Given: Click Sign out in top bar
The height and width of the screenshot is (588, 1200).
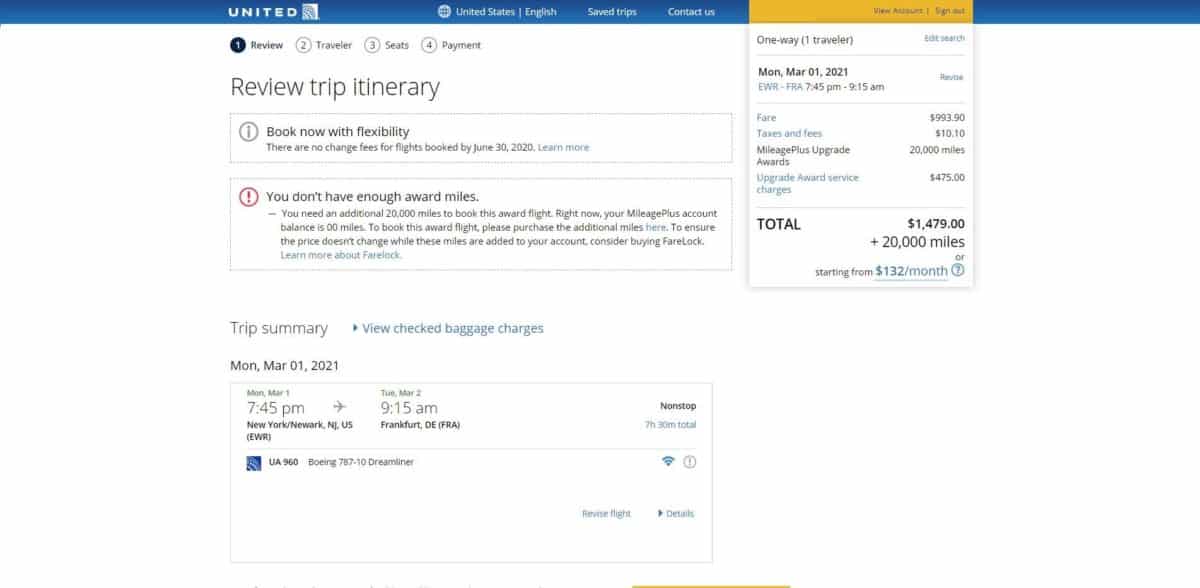Looking at the screenshot, I should (x=950, y=11).
